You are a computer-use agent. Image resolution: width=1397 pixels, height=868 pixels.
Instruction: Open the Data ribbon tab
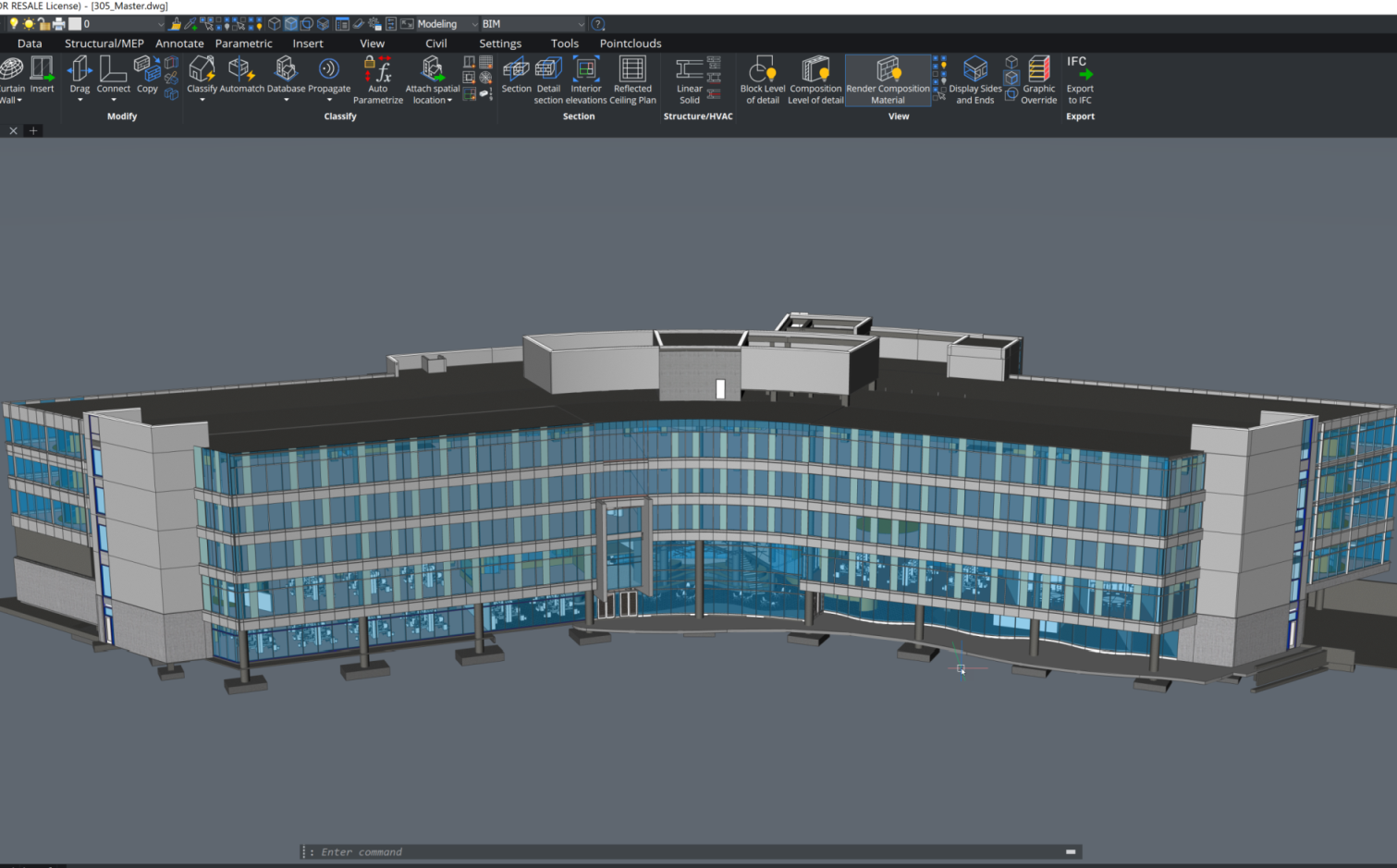(x=30, y=43)
